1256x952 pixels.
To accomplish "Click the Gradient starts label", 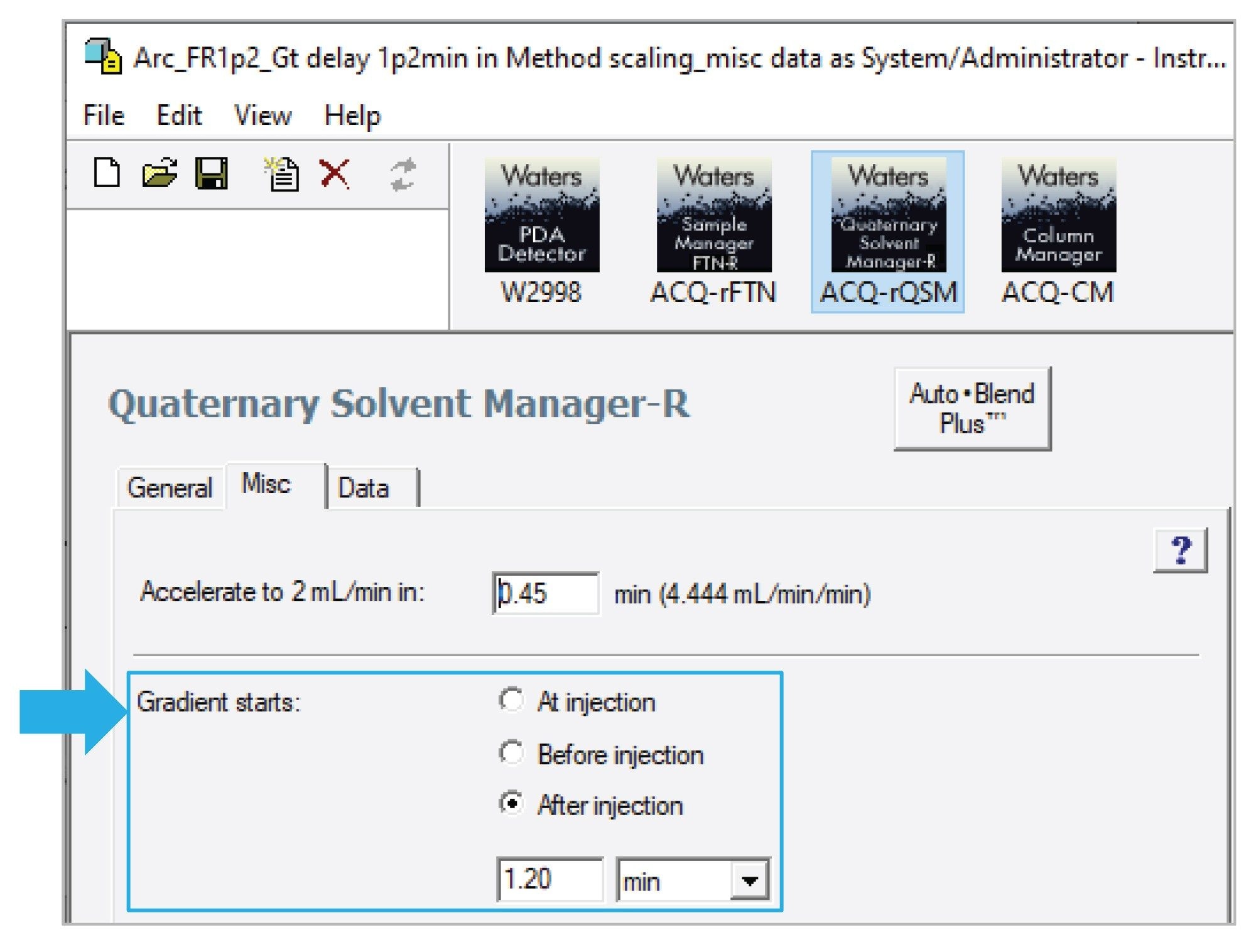I will 219,701.
